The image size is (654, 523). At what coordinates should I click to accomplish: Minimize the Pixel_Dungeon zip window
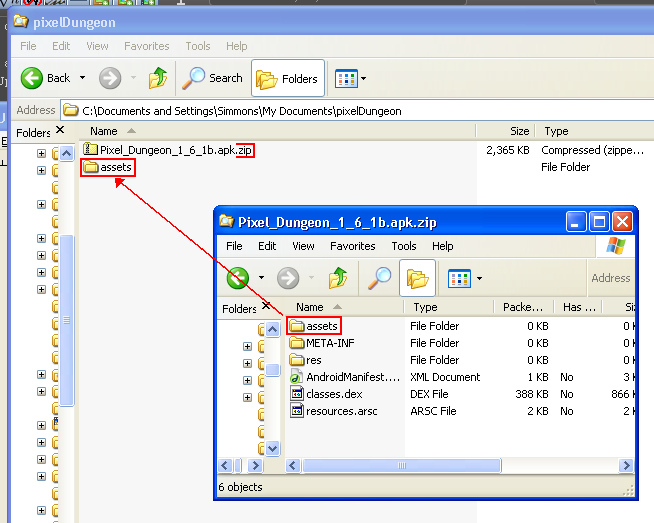click(x=576, y=221)
